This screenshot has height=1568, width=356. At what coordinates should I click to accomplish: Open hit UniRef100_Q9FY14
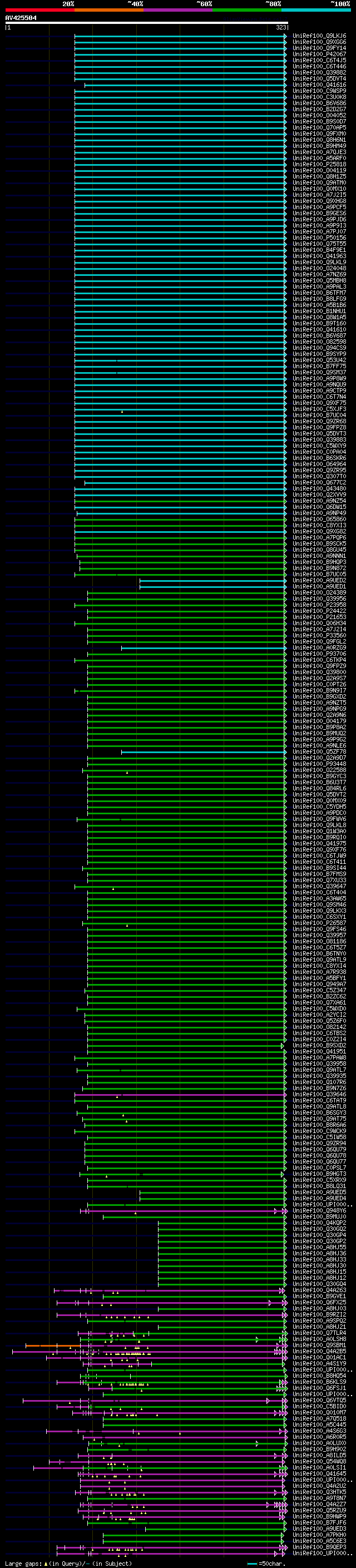(319, 48)
